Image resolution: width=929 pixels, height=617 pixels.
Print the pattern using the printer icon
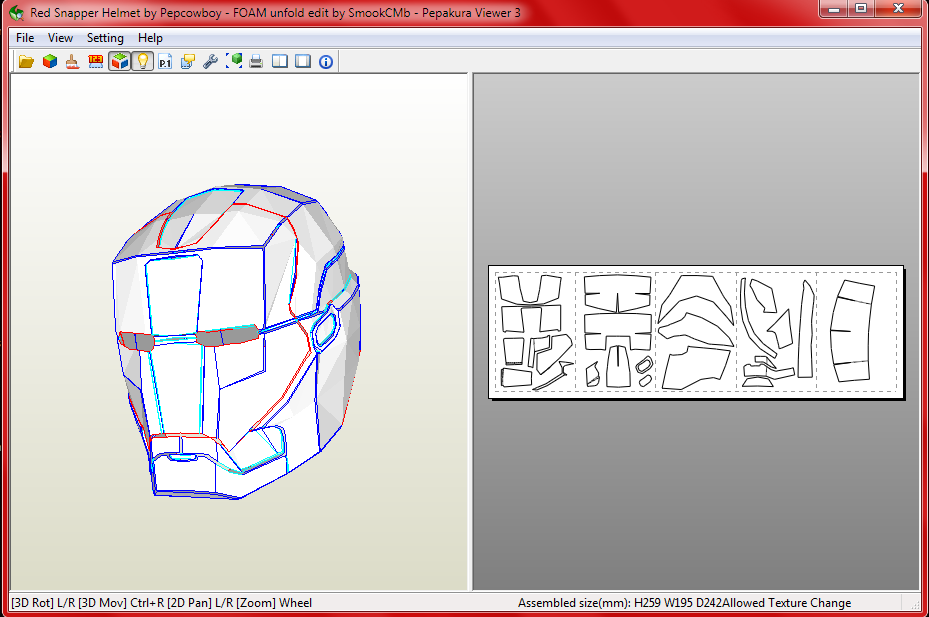(256, 62)
